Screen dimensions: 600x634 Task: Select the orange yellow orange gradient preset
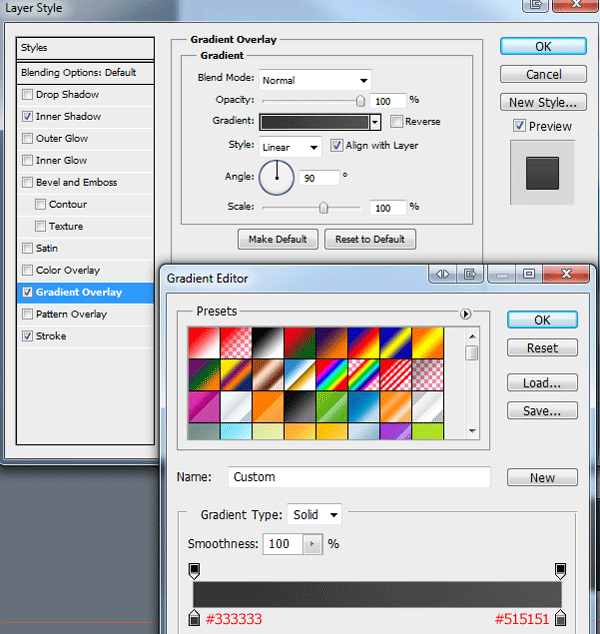427,343
